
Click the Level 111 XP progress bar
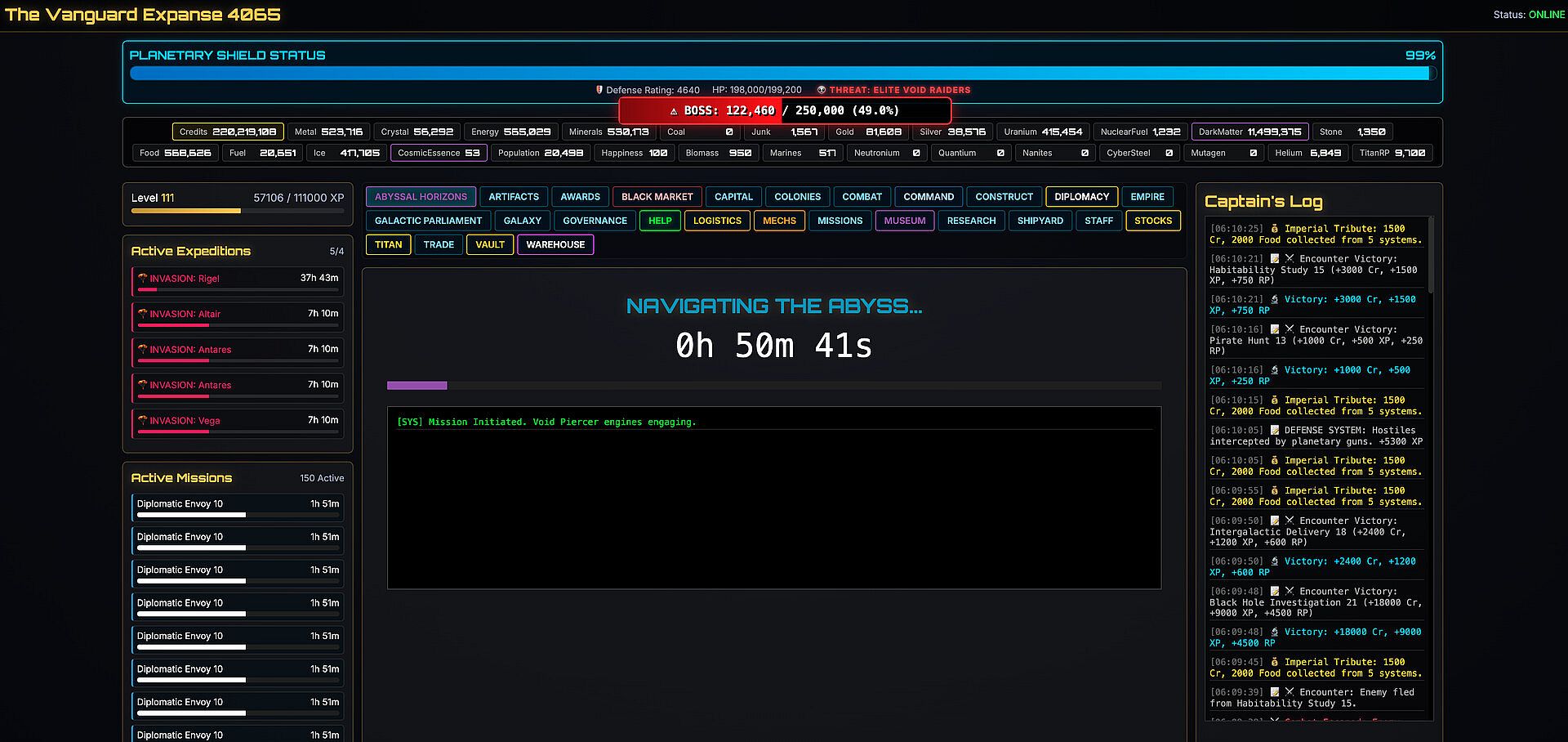(238, 211)
